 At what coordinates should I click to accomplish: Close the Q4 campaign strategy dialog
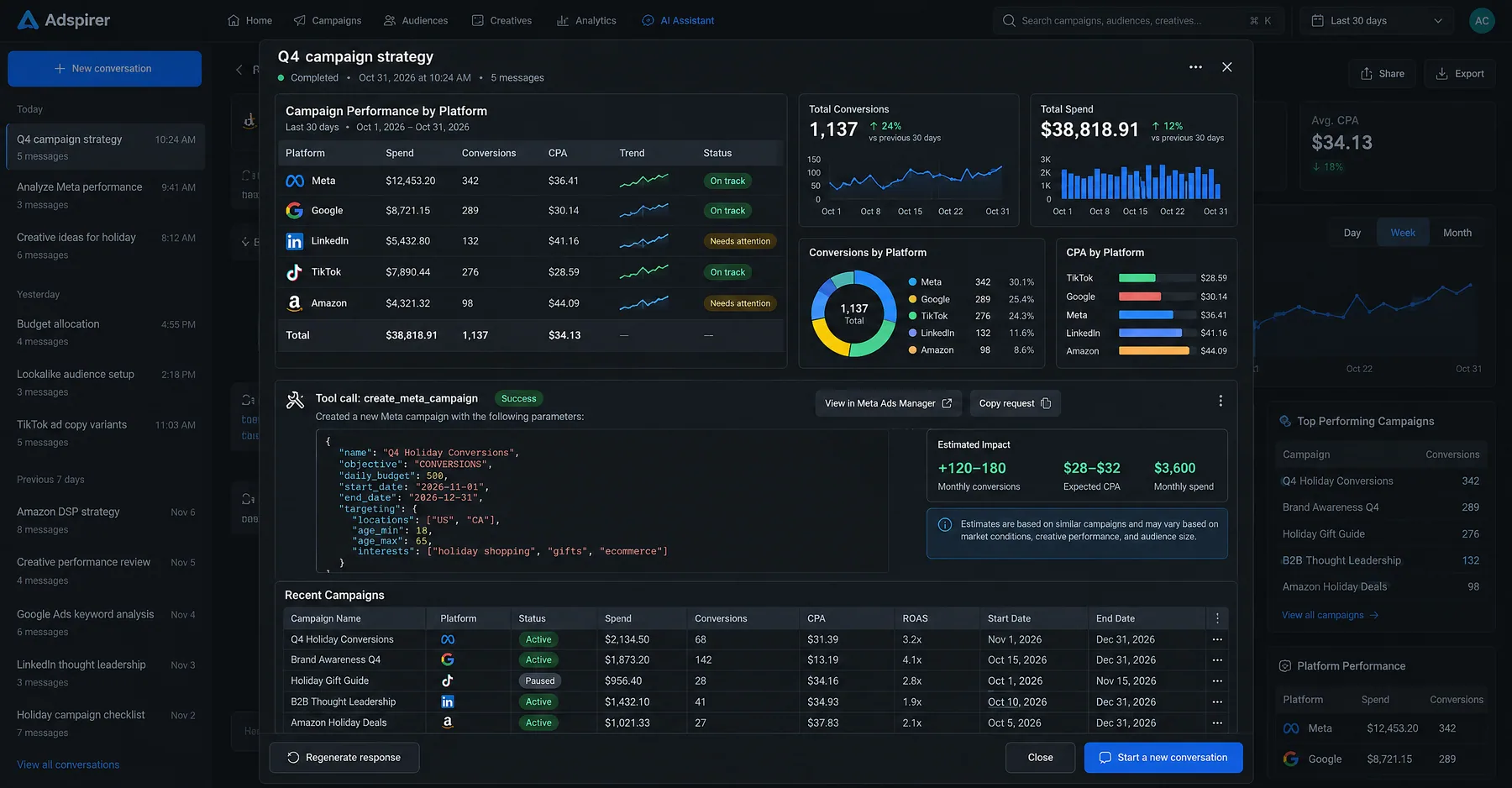tap(1227, 67)
